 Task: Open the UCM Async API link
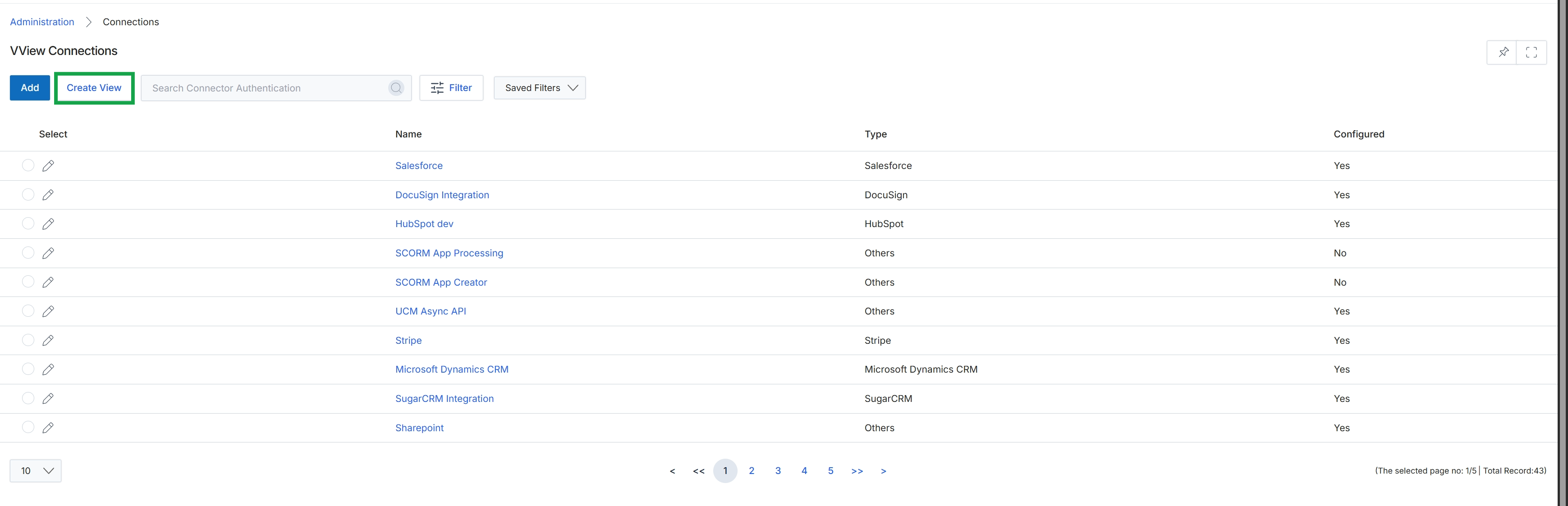[431, 311]
